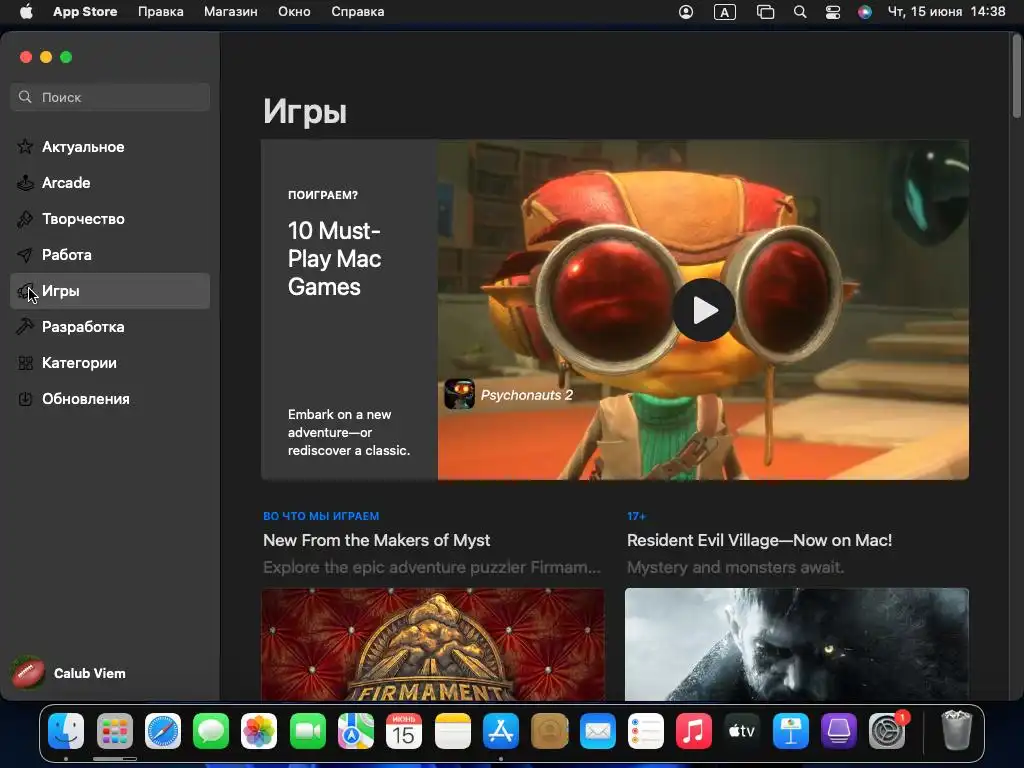Image resolution: width=1024 pixels, height=768 pixels.
Task: Open Maps from the Dock
Action: coord(356,731)
